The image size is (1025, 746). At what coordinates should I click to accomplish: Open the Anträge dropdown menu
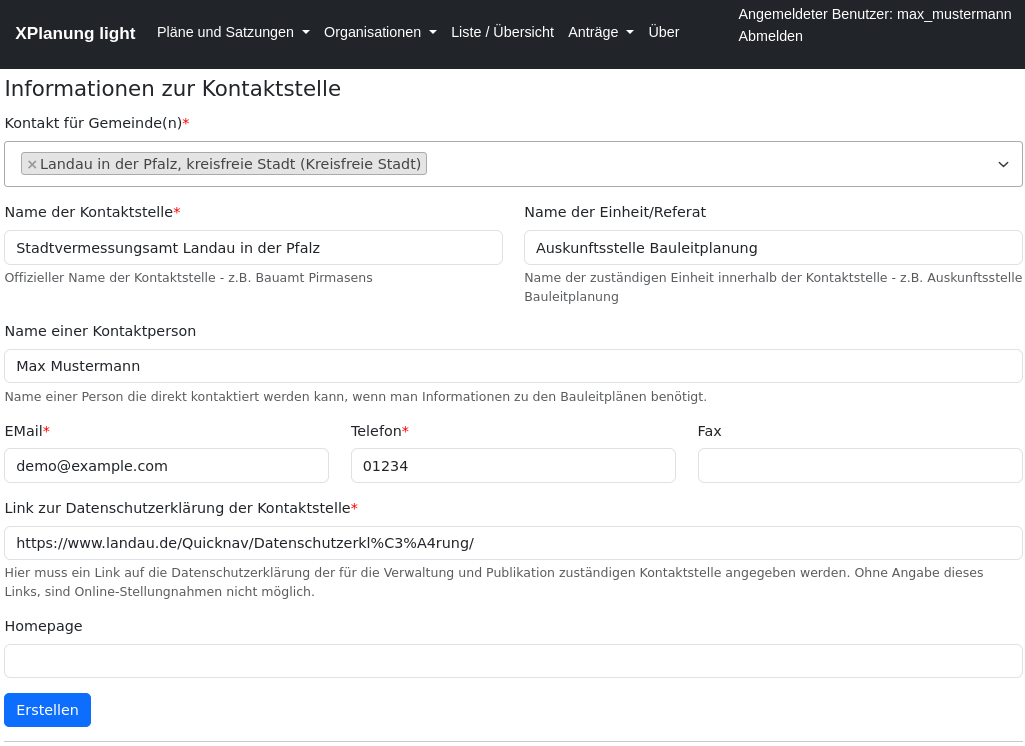click(x=601, y=32)
